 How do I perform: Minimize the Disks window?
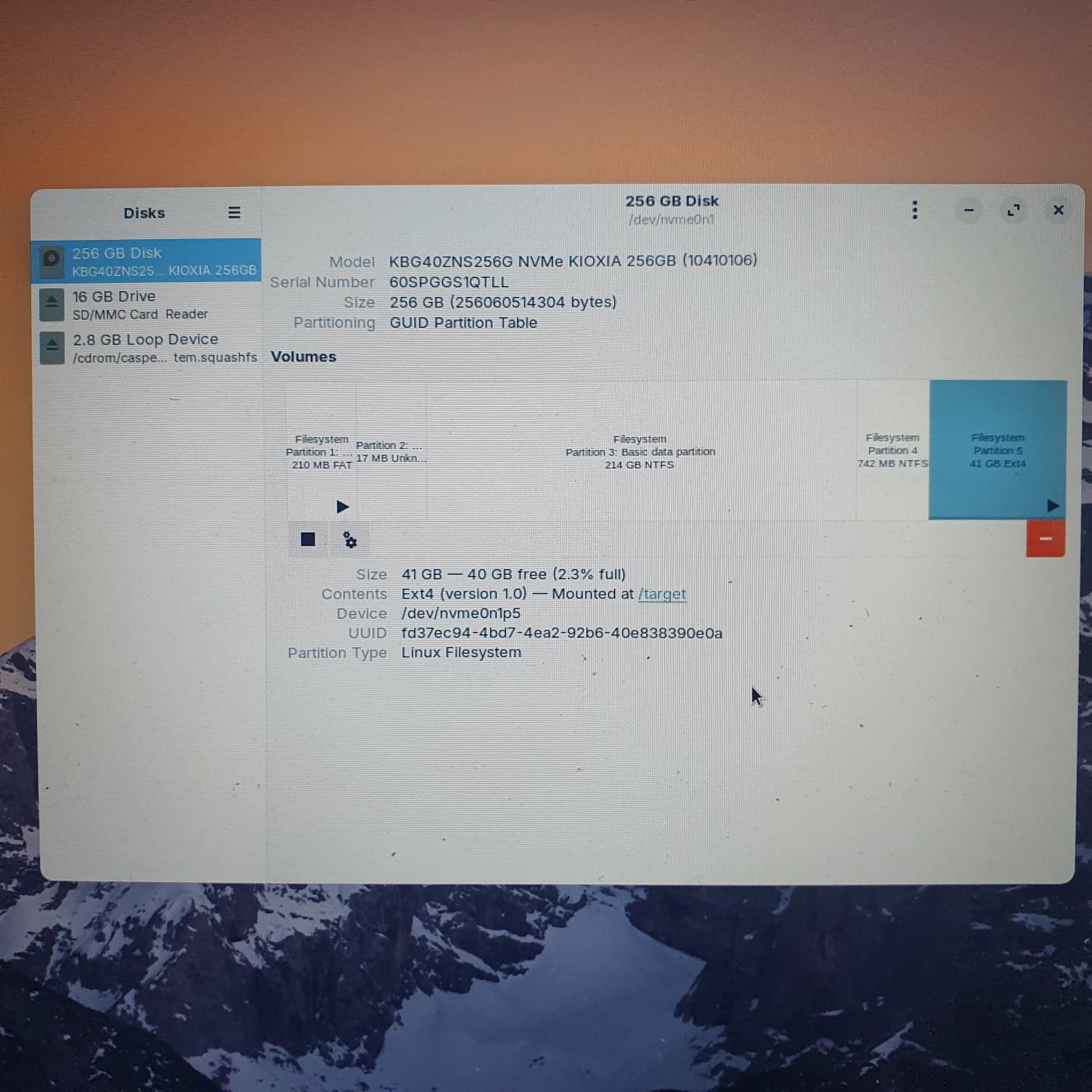point(968,210)
